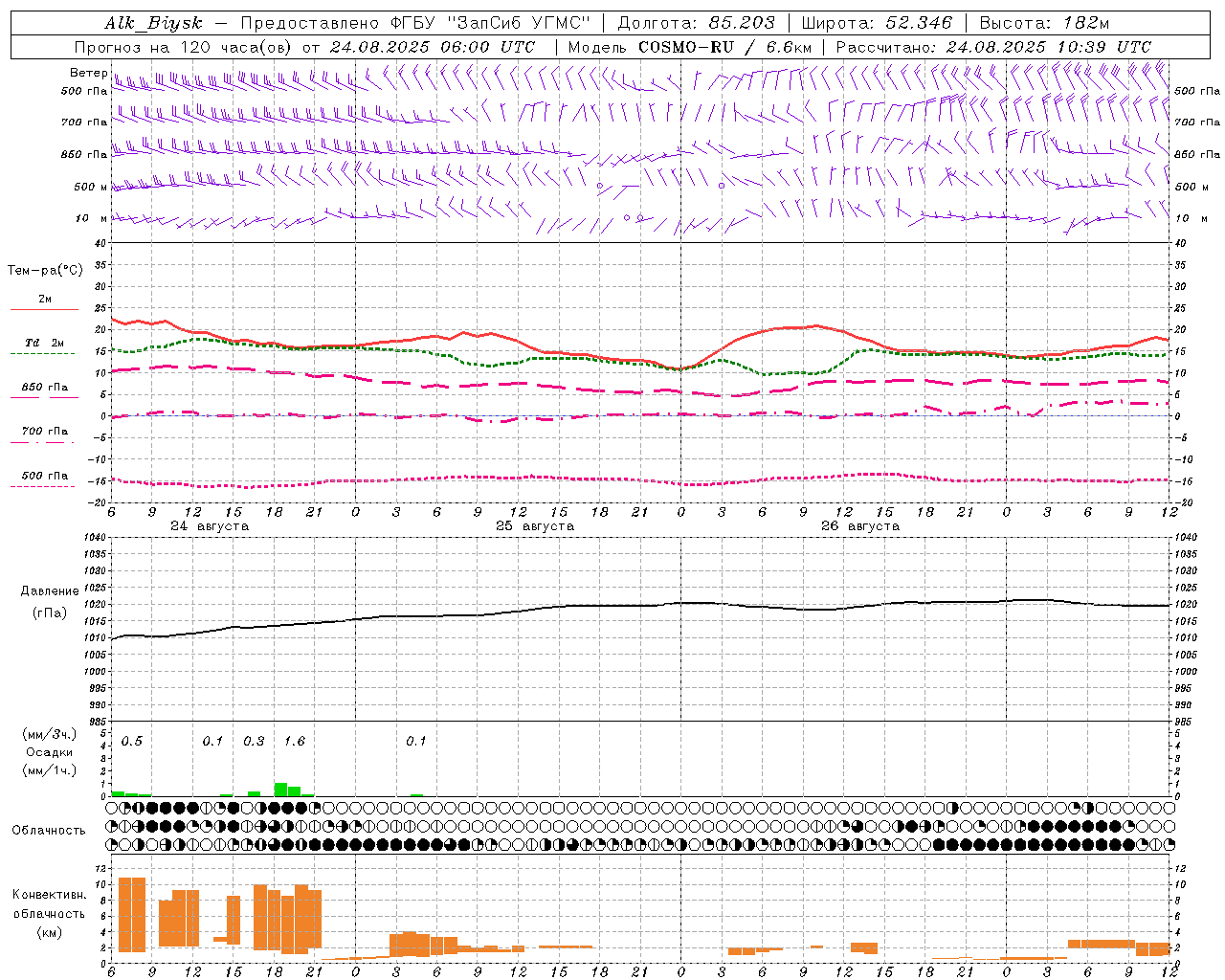Click the '25 августа' date label

point(535,526)
